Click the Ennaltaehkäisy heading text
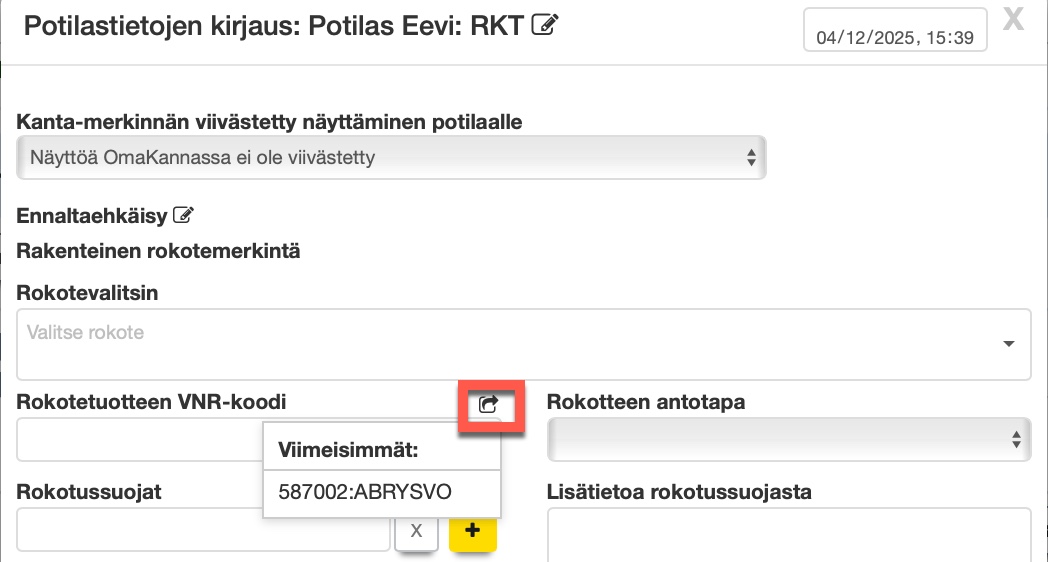This screenshot has height=562, width=1048. [x=92, y=214]
